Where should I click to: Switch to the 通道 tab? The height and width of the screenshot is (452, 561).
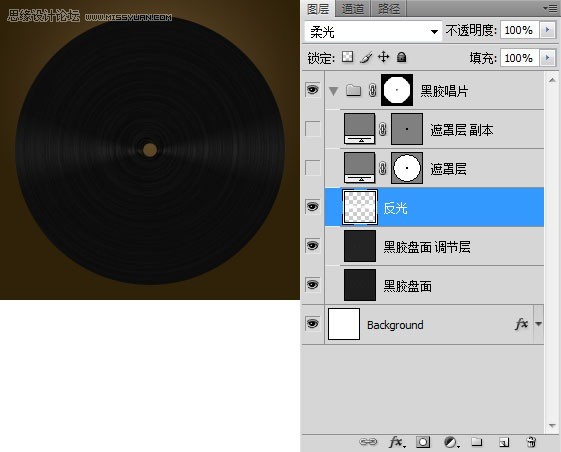pyautogui.click(x=353, y=9)
